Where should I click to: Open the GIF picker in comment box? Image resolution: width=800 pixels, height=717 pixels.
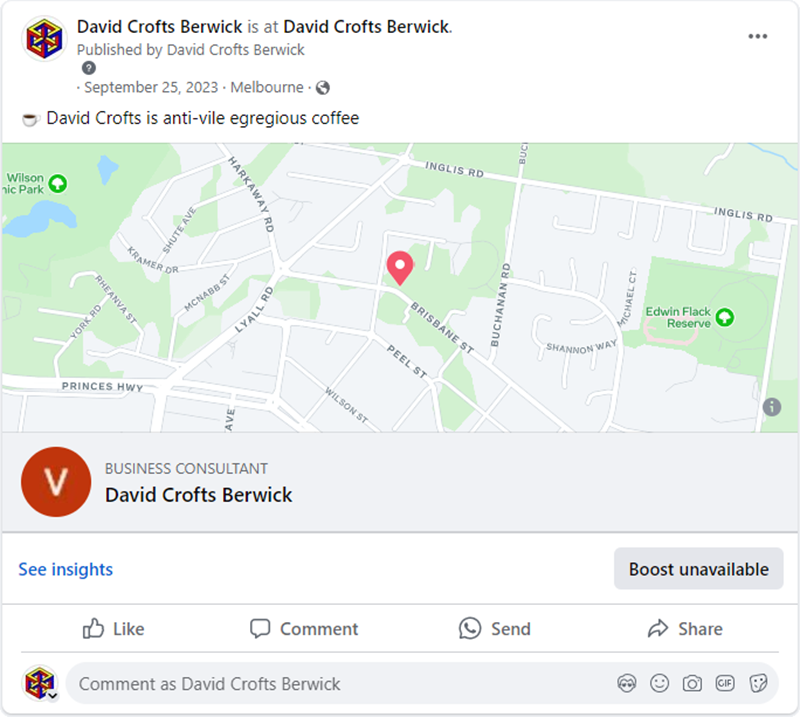coord(725,683)
